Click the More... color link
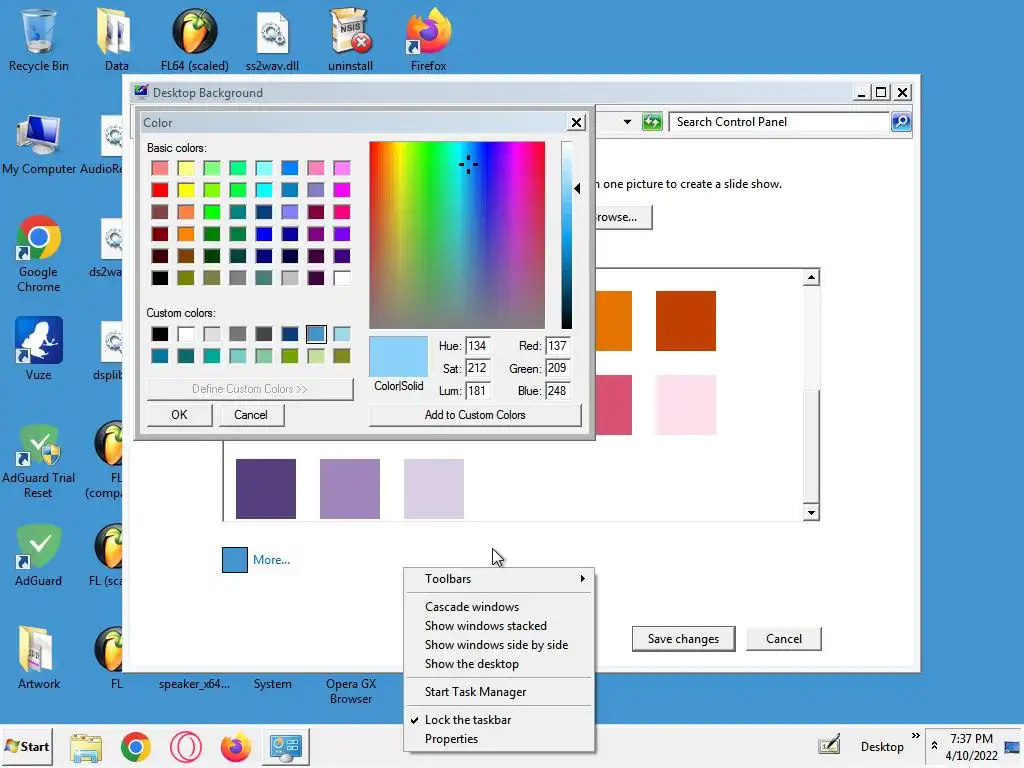Image resolution: width=1024 pixels, height=768 pixels. 271,560
